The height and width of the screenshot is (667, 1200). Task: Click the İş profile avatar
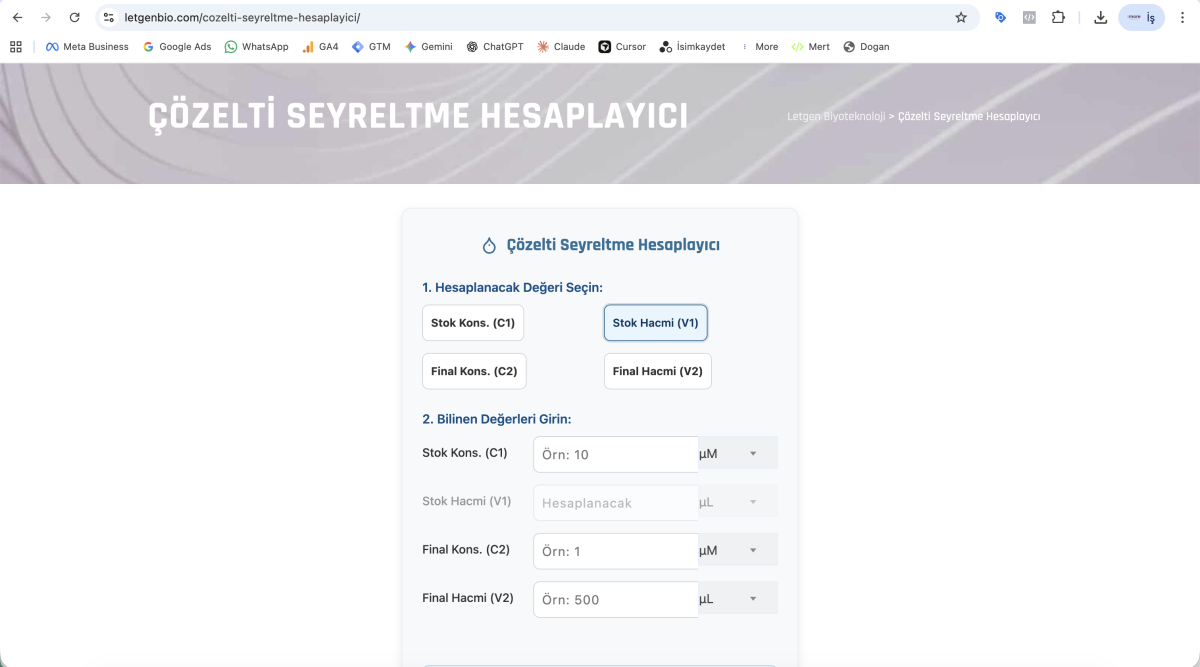coord(1141,17)
